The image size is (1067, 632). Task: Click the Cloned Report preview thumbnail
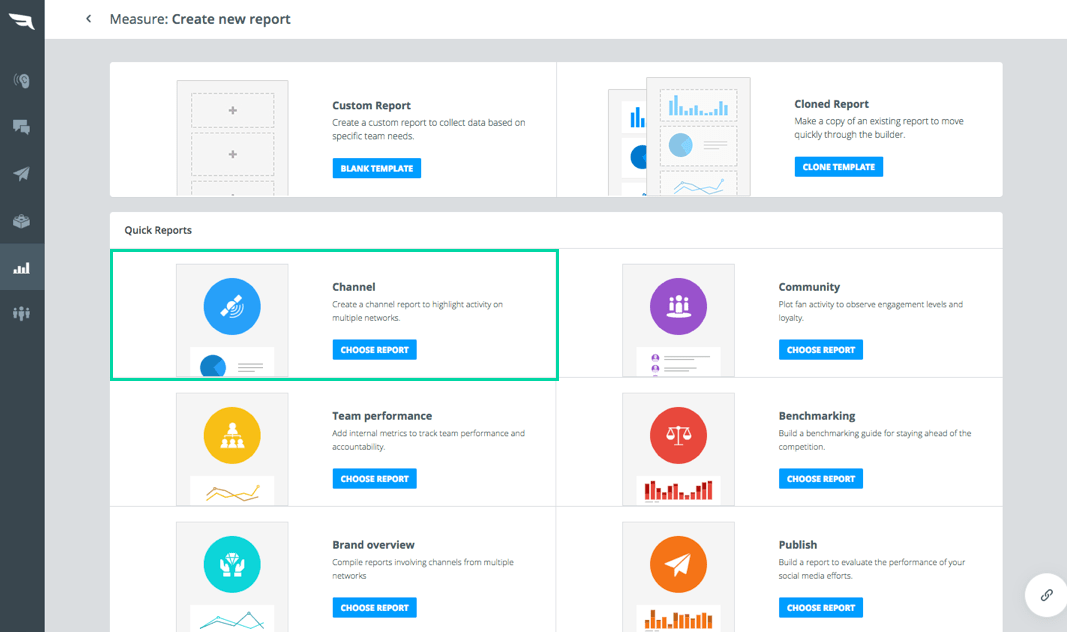click(679, 137)
